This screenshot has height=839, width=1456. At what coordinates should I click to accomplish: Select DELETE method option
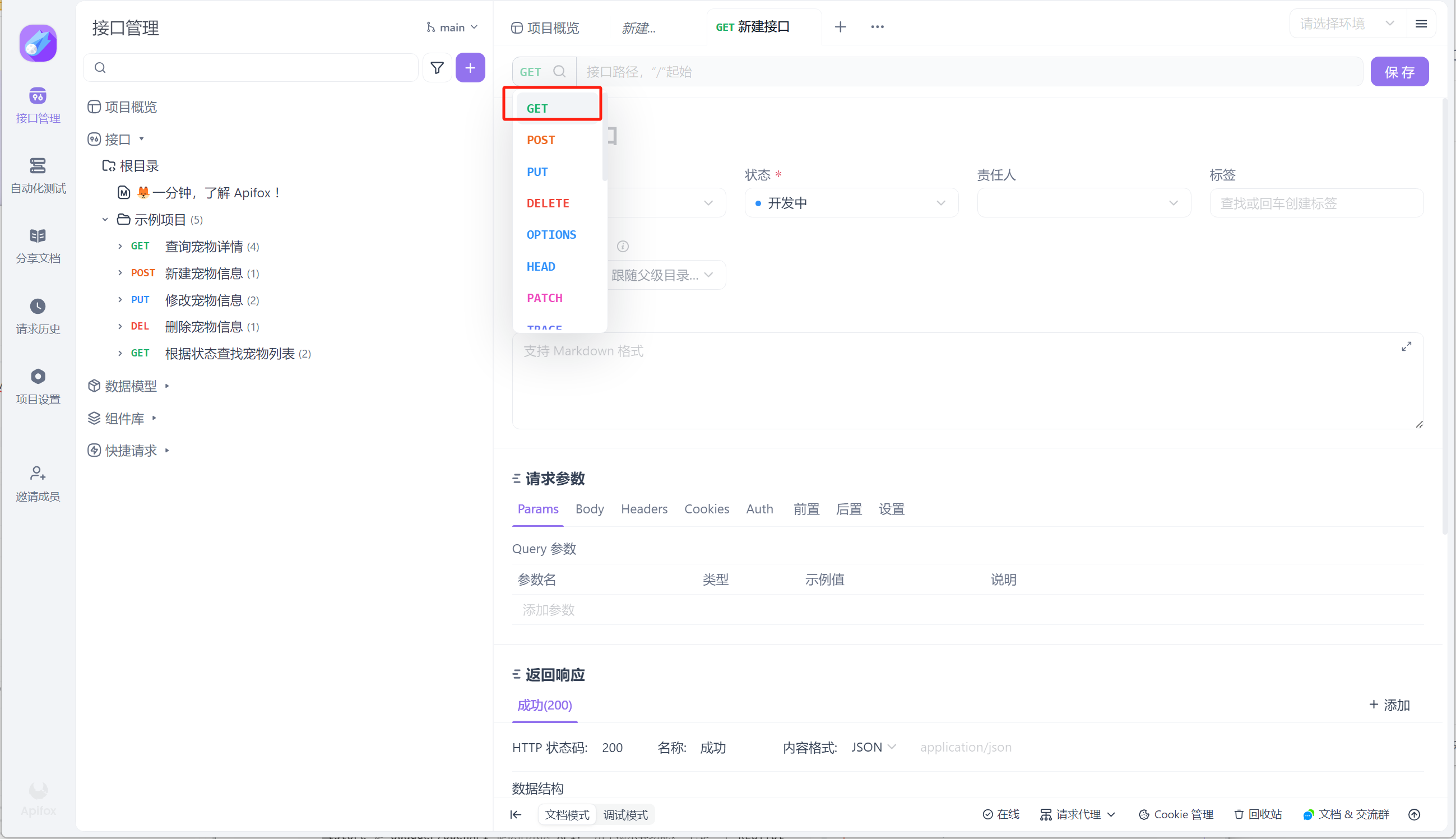pyautogui.click(x=548, y=203)
